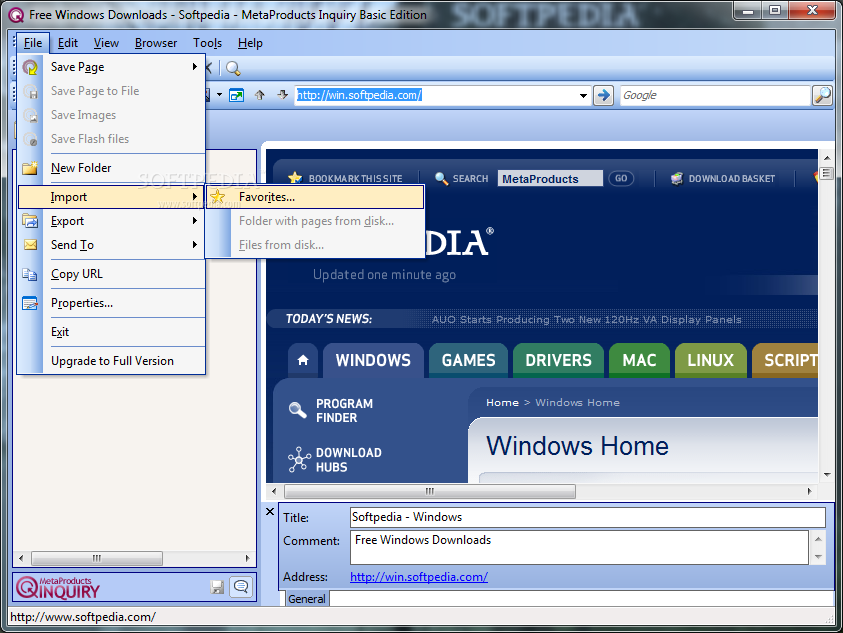Click the Export folder icon
The height and width of the screenshot is (633, 843).
[30, 221]
